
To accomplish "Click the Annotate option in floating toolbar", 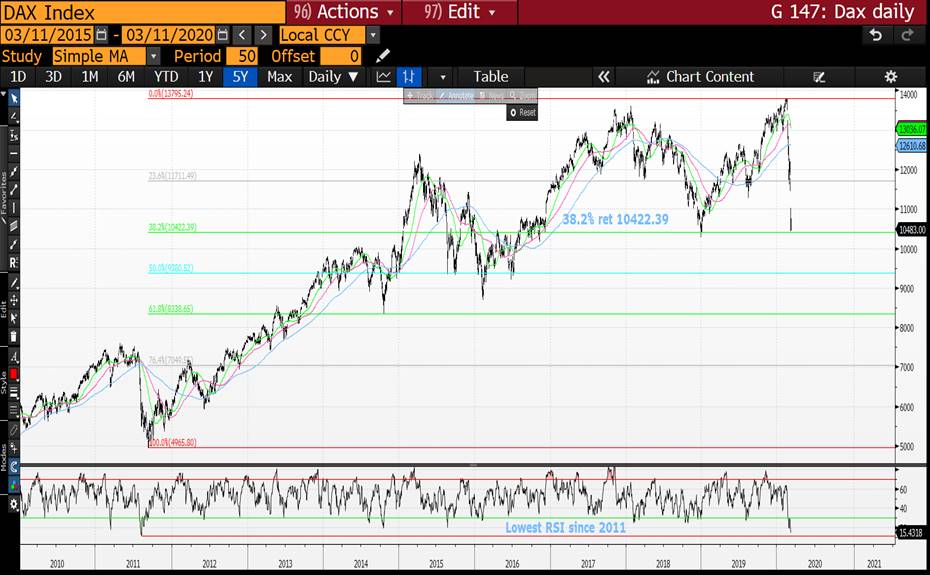I will (456, 96).
